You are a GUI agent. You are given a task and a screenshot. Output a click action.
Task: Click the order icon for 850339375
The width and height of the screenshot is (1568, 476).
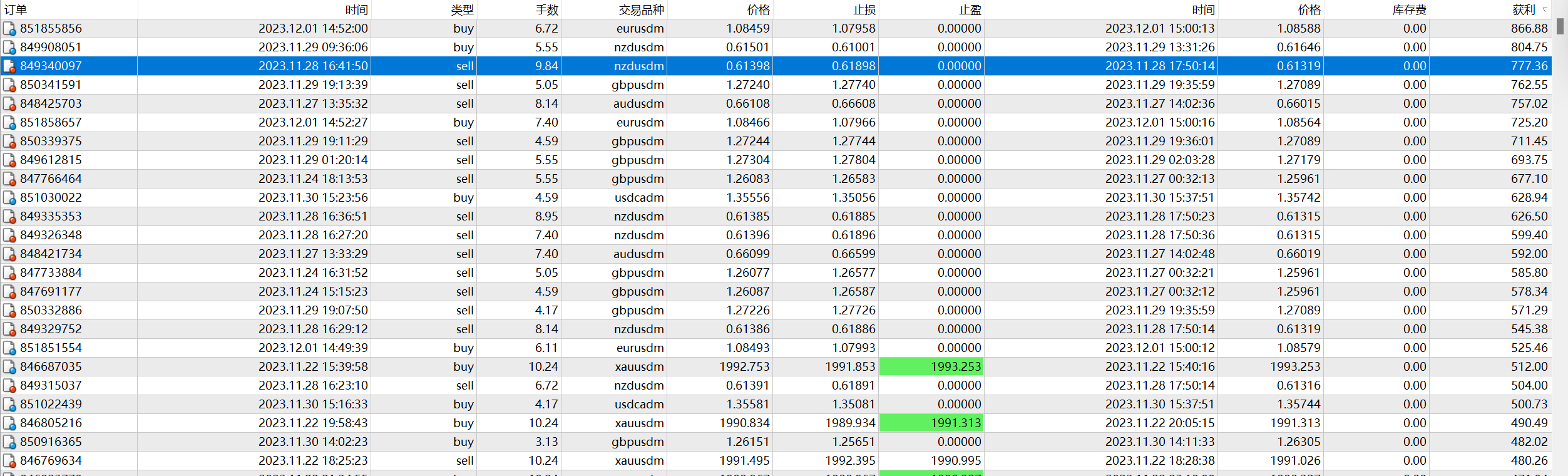pos(9,142)
